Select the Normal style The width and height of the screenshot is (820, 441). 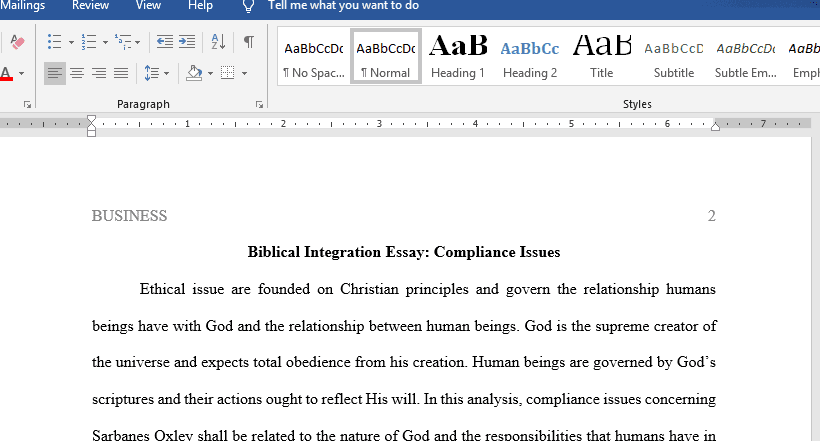[x=386, y=57]
